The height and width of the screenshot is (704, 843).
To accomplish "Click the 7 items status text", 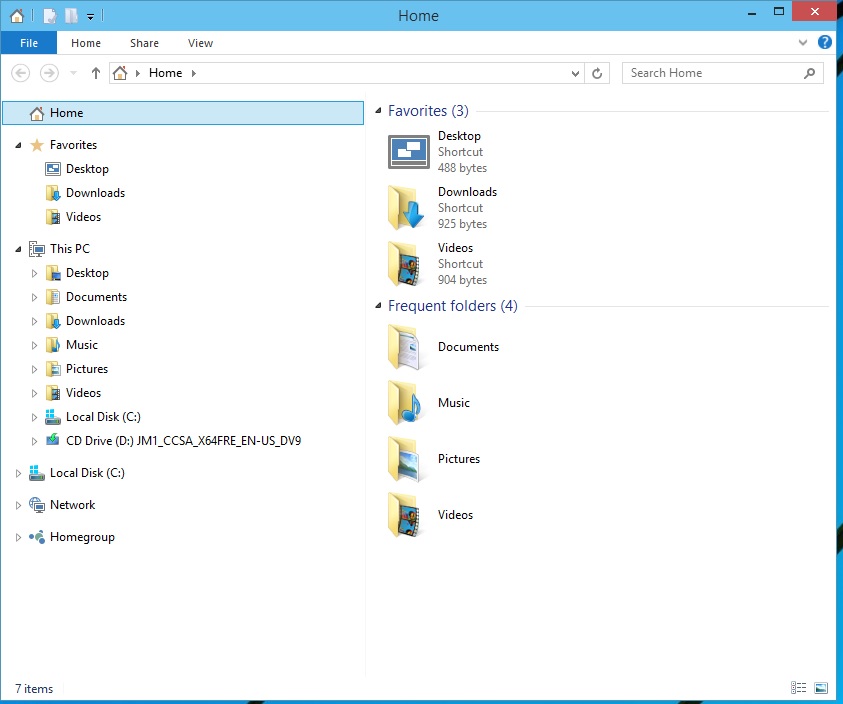I will (34, 689).
